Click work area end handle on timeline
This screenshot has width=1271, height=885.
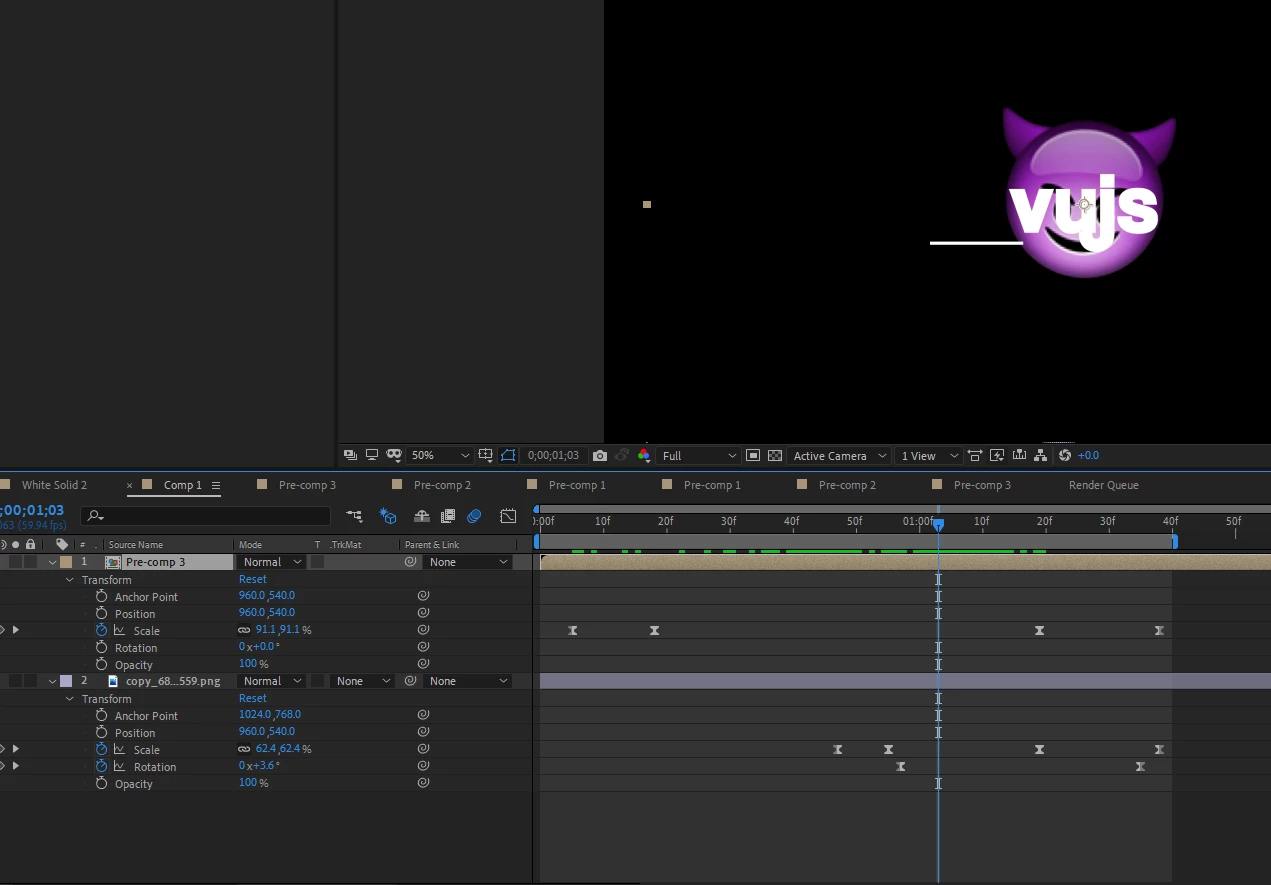pyautogui.click(x=1174, y=541)
